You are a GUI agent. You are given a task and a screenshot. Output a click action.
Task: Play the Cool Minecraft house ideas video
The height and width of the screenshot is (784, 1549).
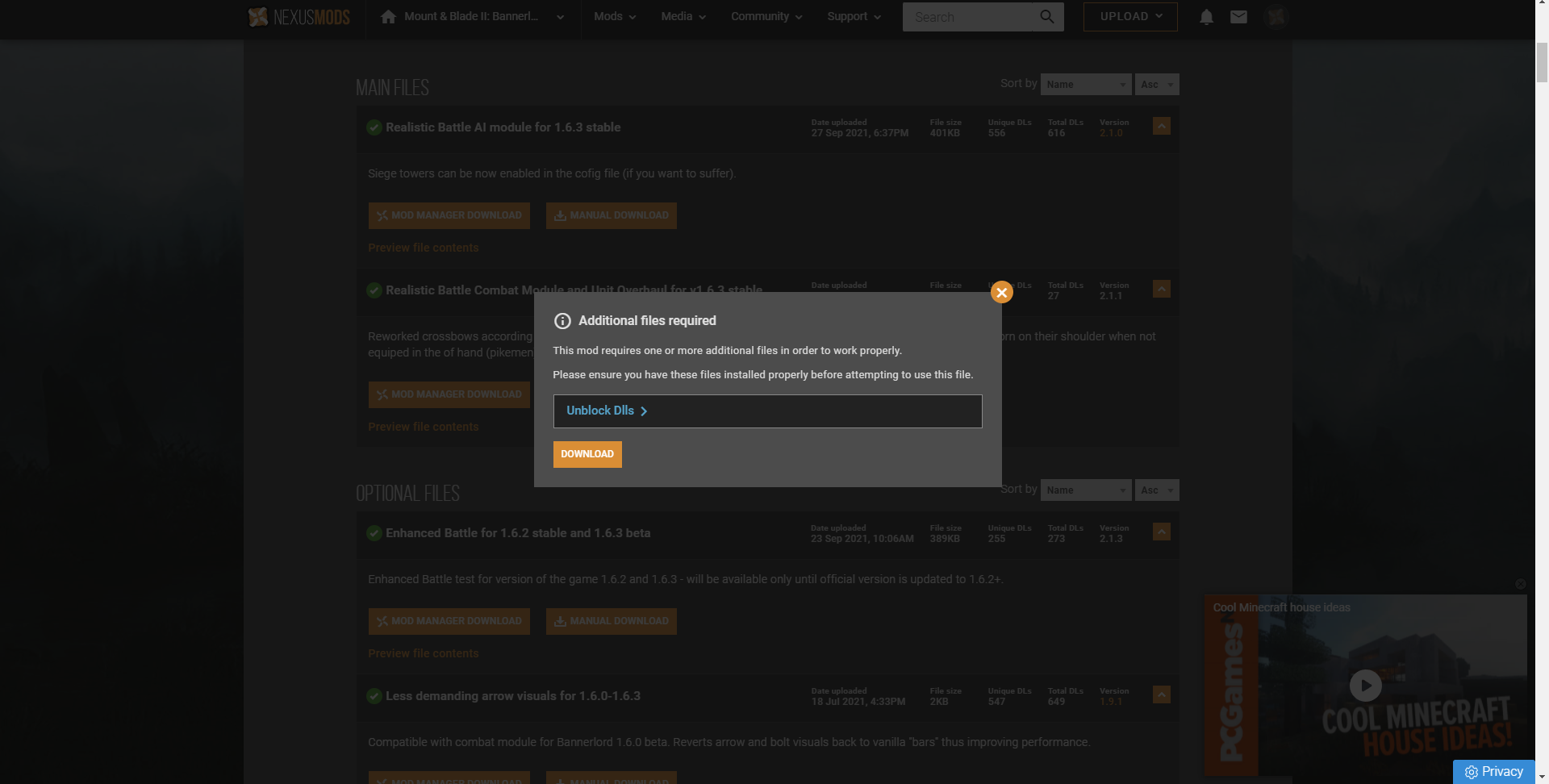(x=1365, y=686)
